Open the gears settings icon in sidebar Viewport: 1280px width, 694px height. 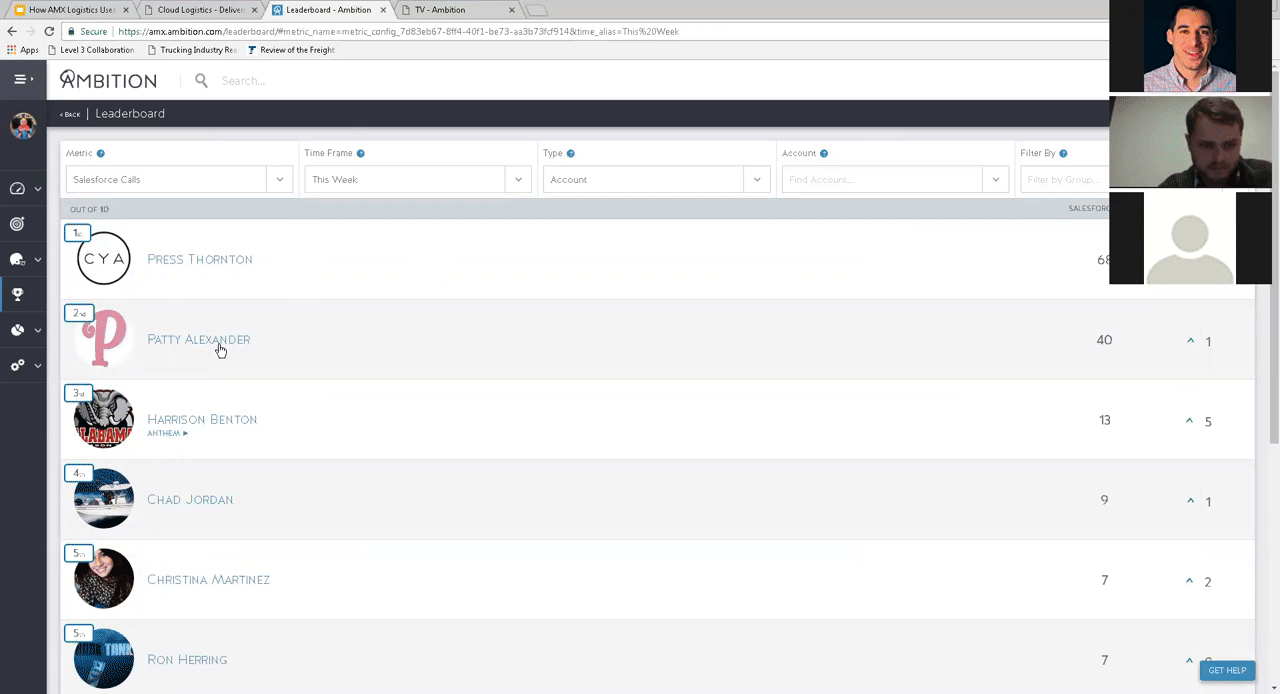(x=17, y=366)
